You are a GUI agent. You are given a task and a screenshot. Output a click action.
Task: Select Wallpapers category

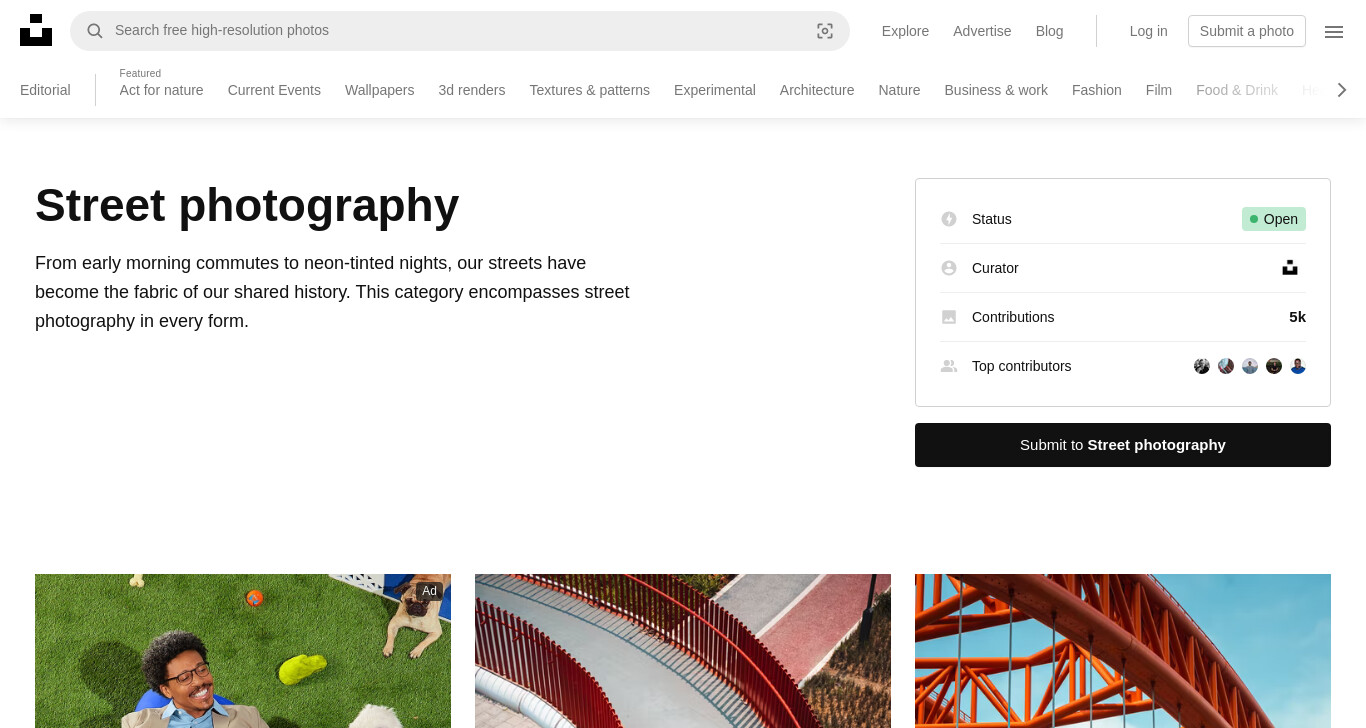379,90
